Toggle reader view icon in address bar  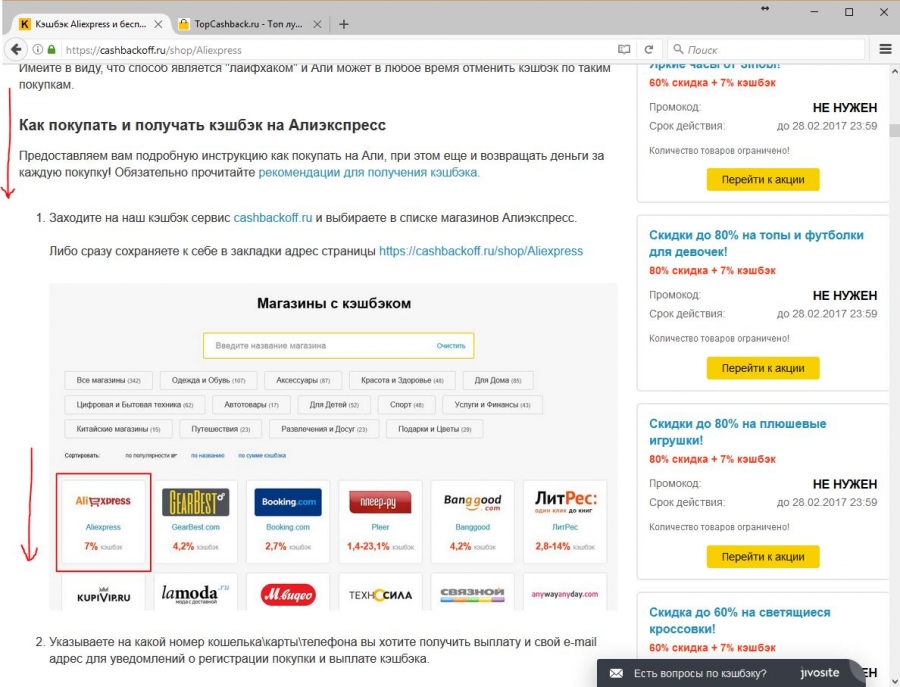point(624,50)
